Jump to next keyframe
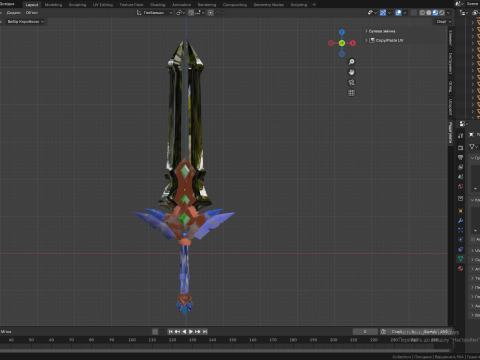Screen dimensions: 480x360 198,332
